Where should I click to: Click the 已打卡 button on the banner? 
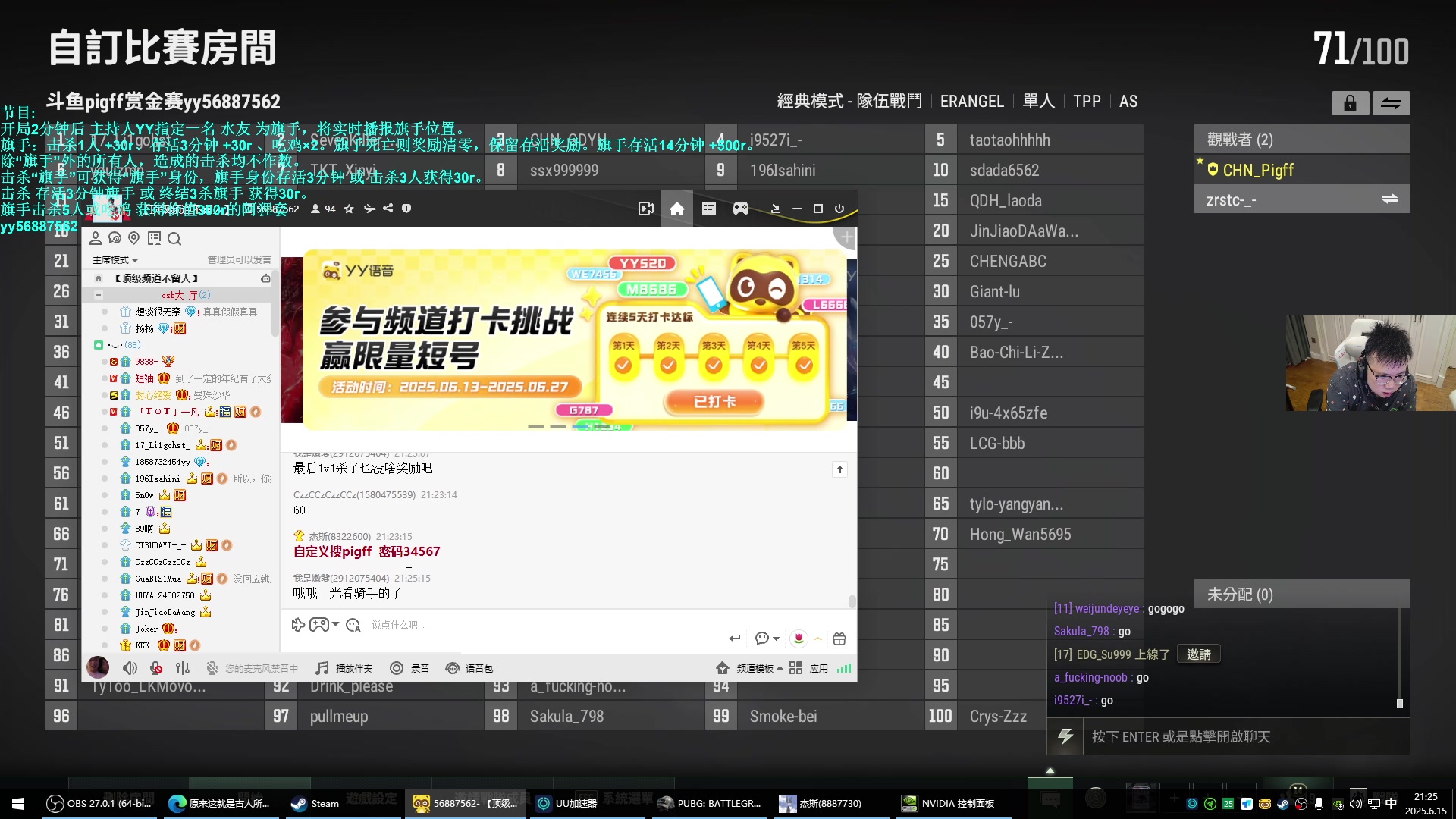714,402
